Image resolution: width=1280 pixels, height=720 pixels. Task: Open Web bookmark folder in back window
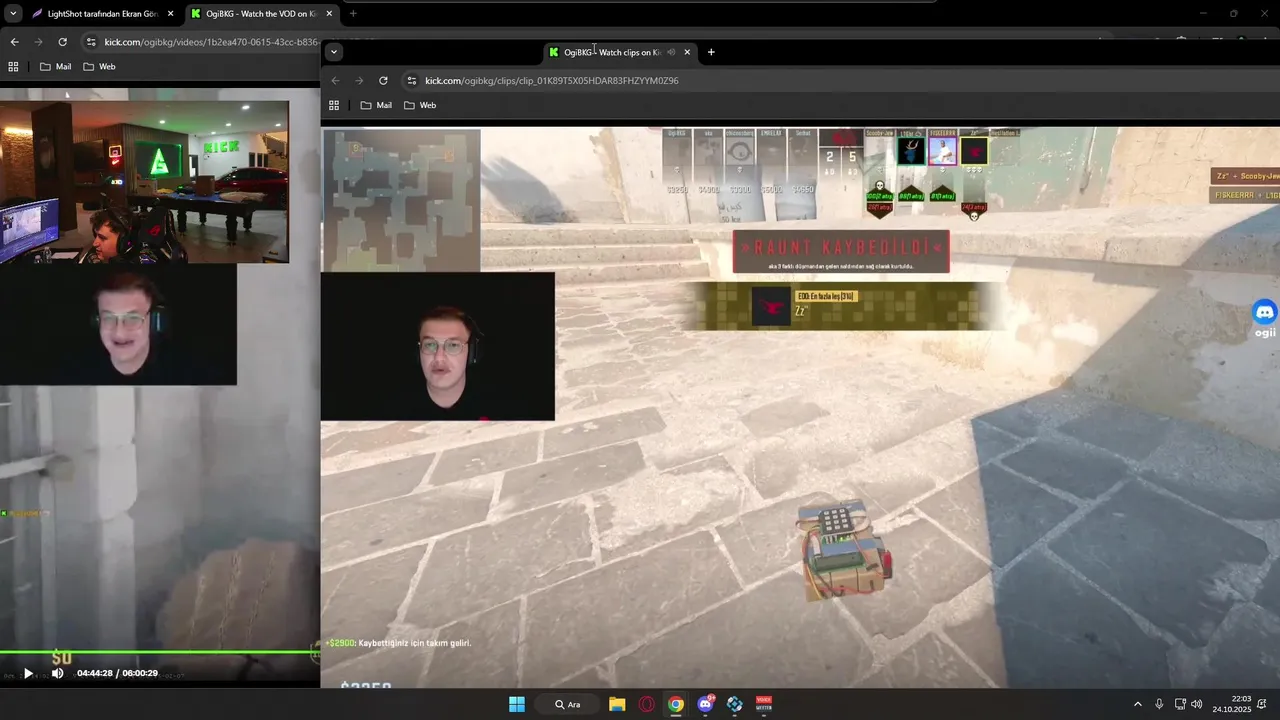coord(99,67)
